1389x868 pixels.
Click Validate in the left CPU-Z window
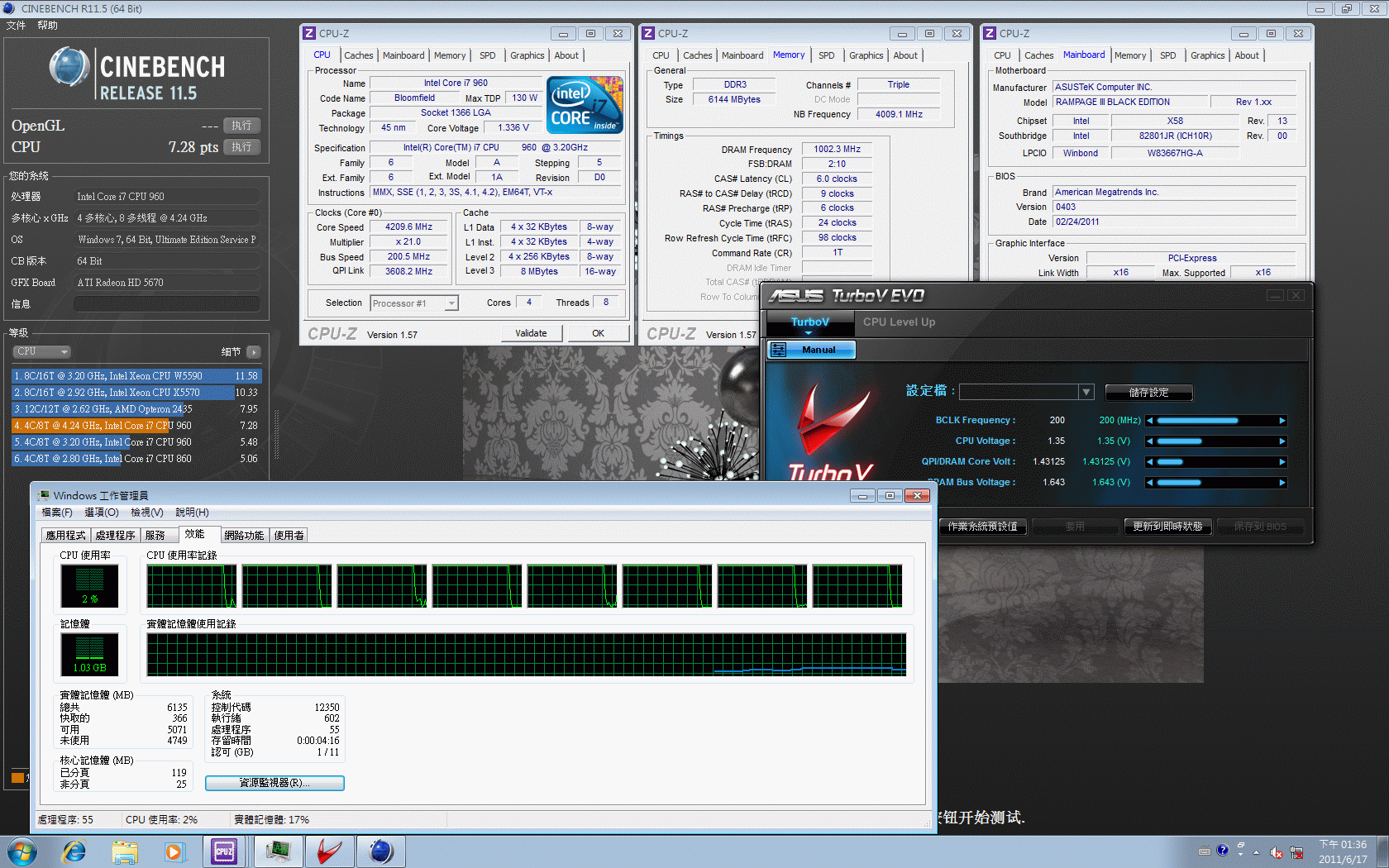(532, 333)
